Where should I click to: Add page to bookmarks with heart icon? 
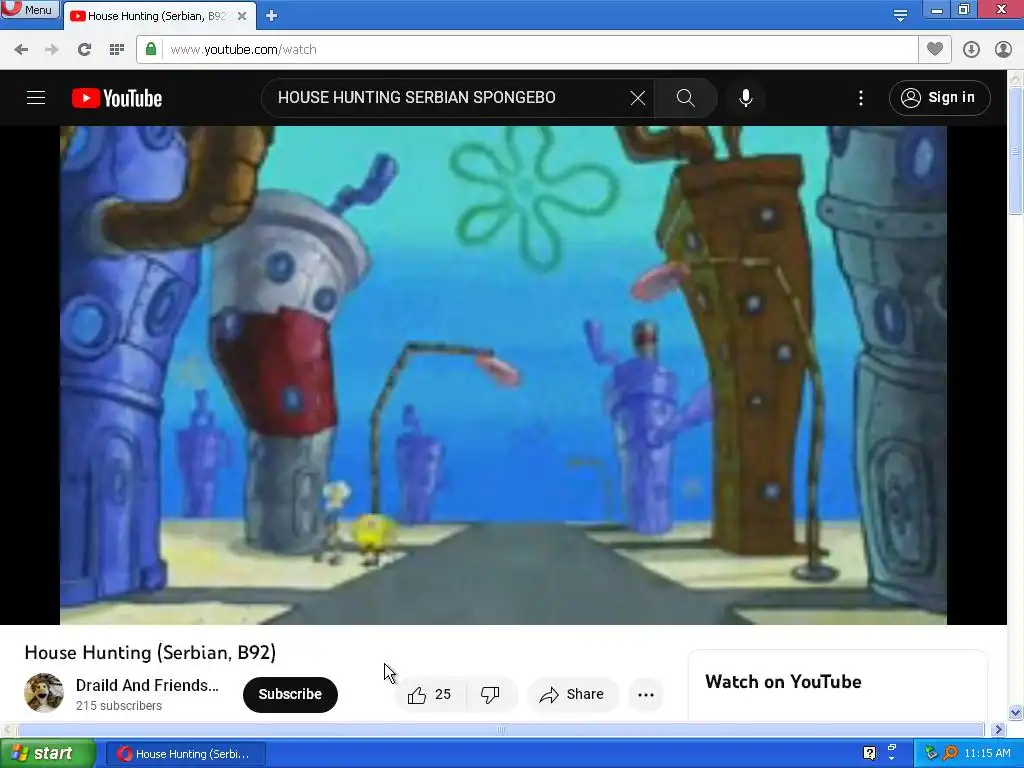pyautogui.click(x=935, y=49)
